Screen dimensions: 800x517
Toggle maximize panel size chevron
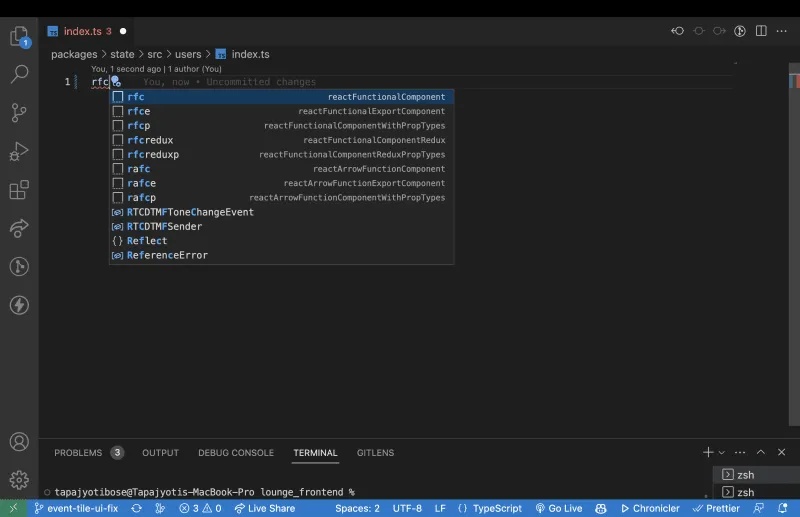point(761,452)
